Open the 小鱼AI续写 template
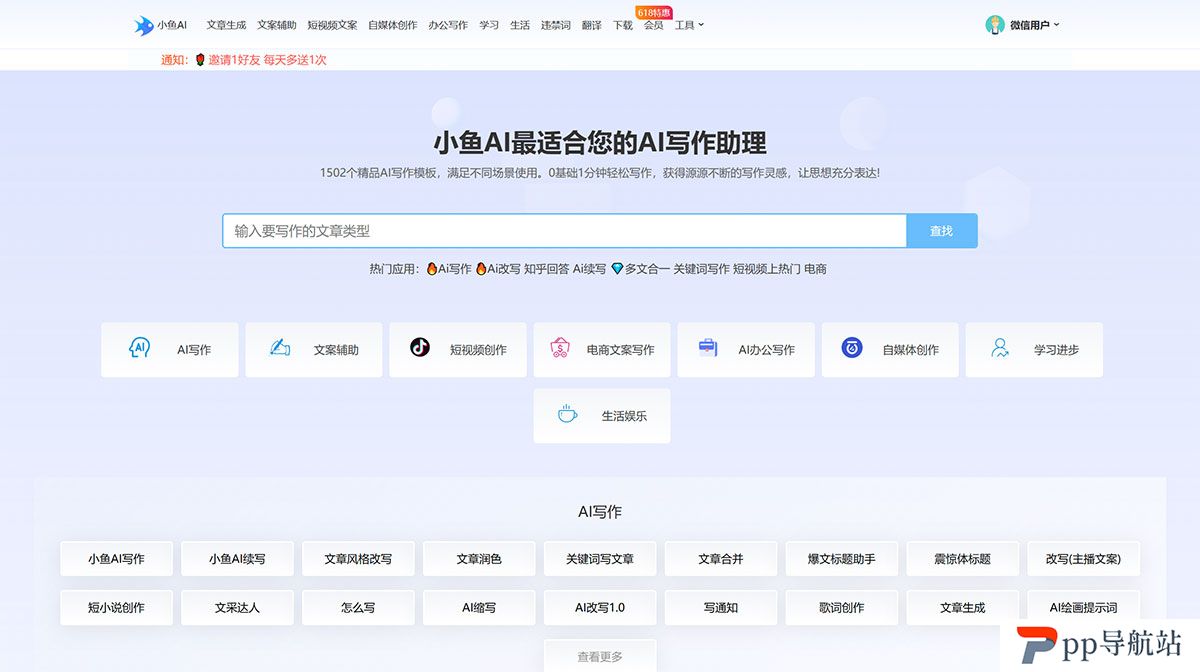Screen dimensions: 1200x672 coord(237,559)
